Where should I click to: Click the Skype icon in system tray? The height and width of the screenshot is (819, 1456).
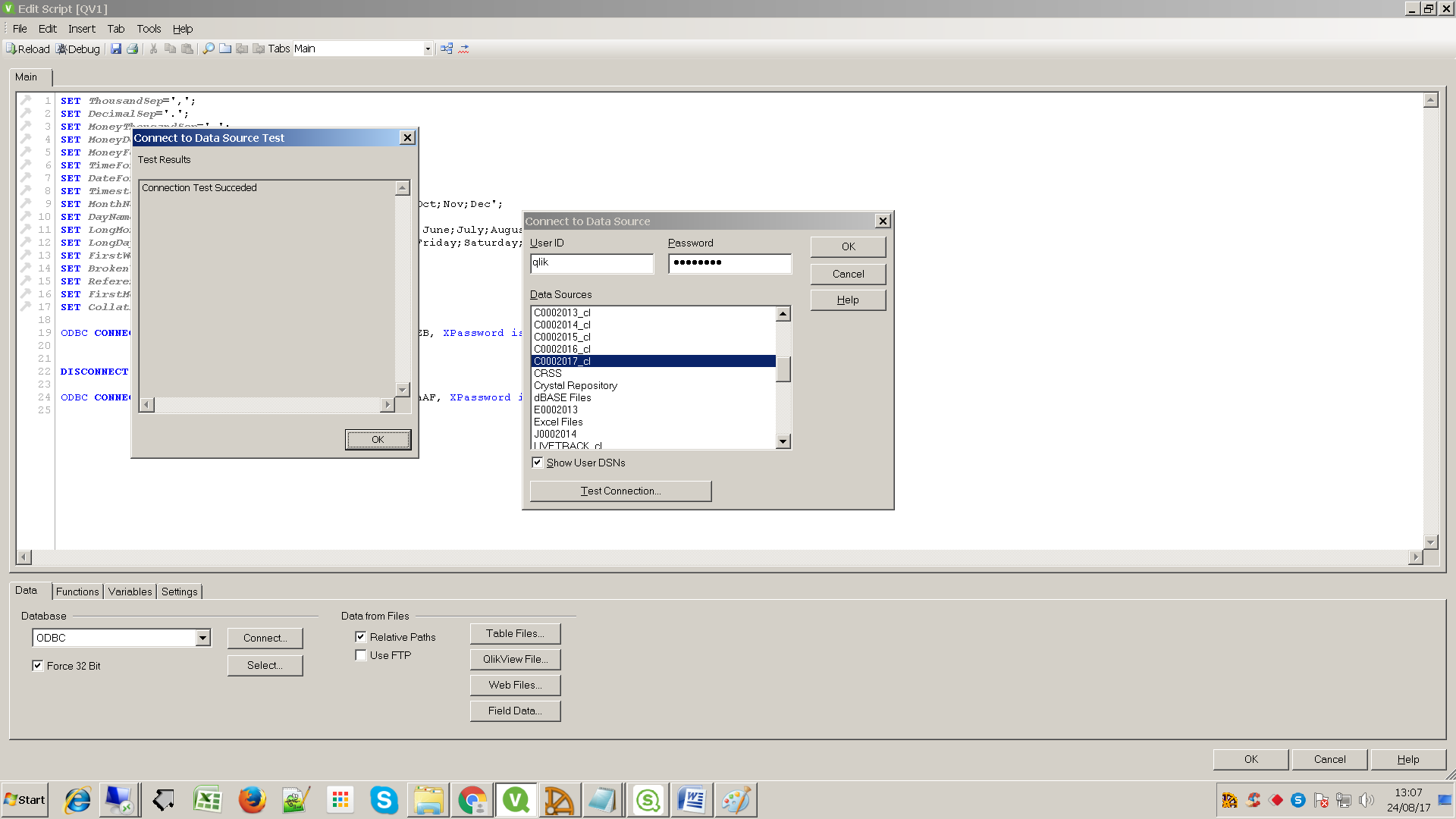[1298, 800]
